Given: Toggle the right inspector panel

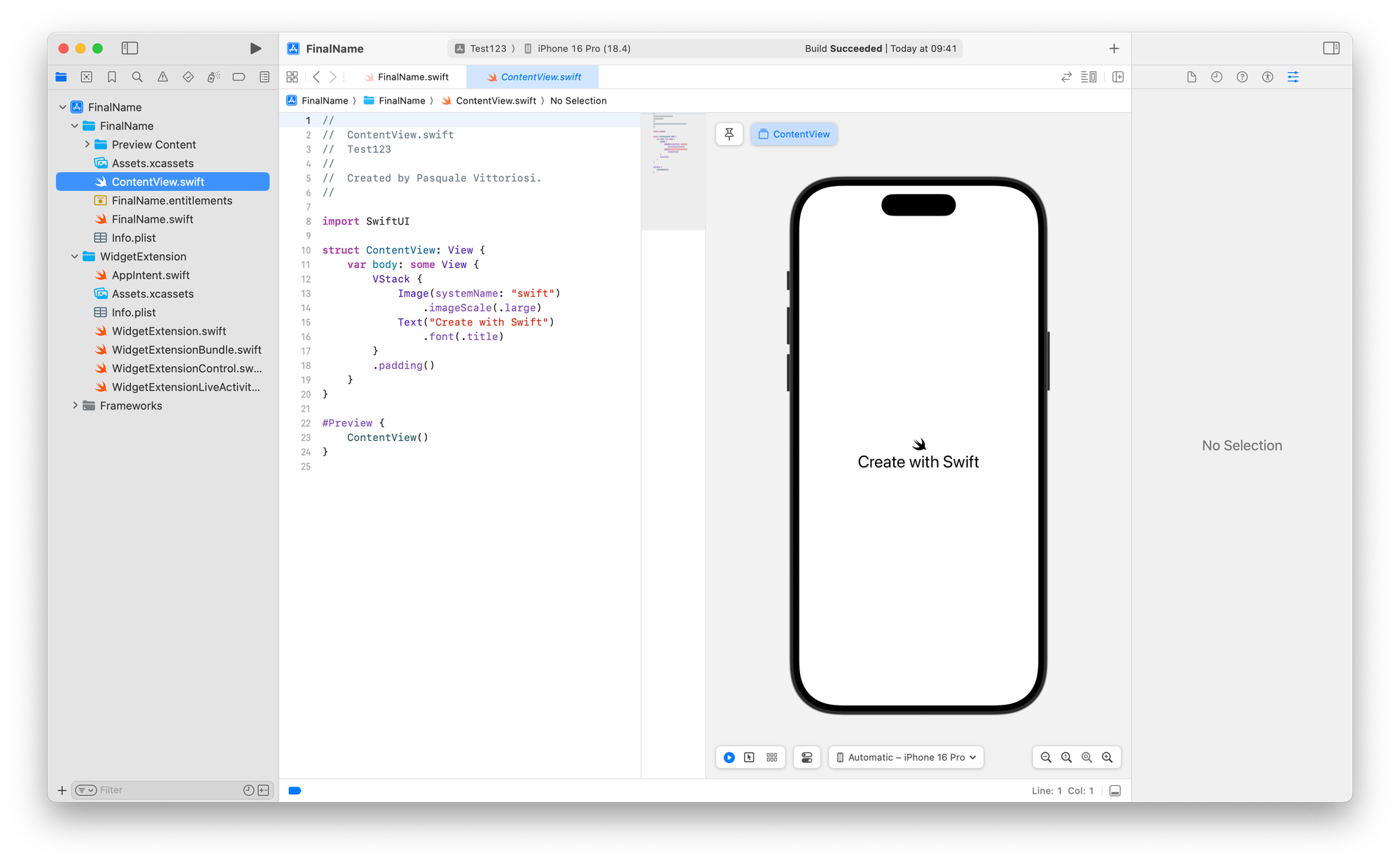Looking at the screenshot, I should click(x=1331, y=48).
